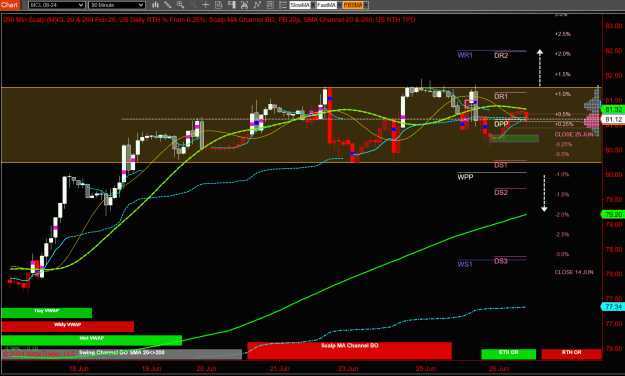The width and height of the screenshot is (625, 376).
Task: Toggle the red Wkly VWAP button
Action: pyautogui.click(x=68, y=327)
